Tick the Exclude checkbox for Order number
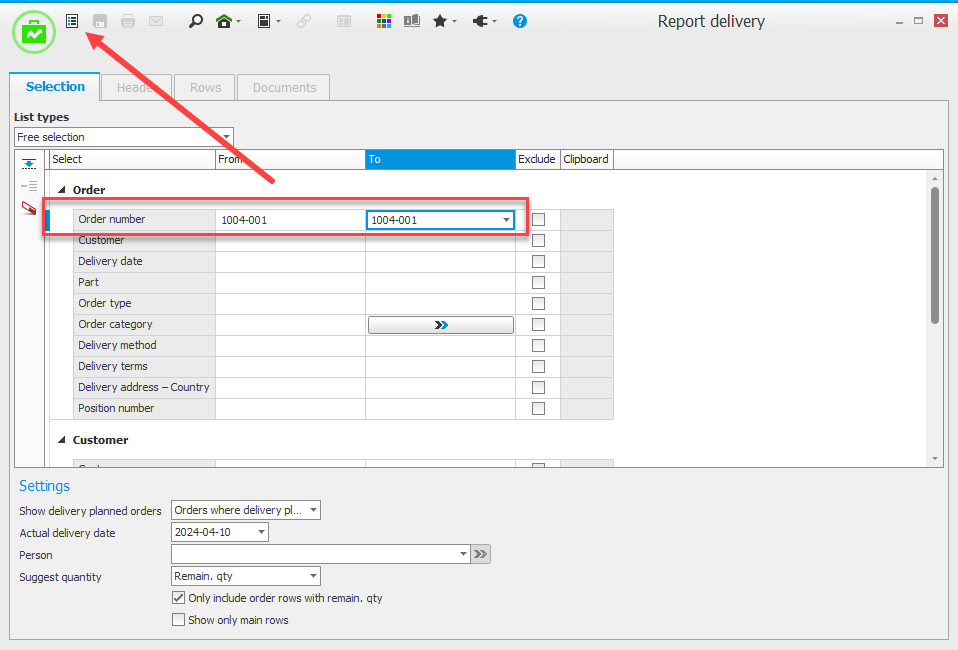958x650 pixels. click(538, 220)
